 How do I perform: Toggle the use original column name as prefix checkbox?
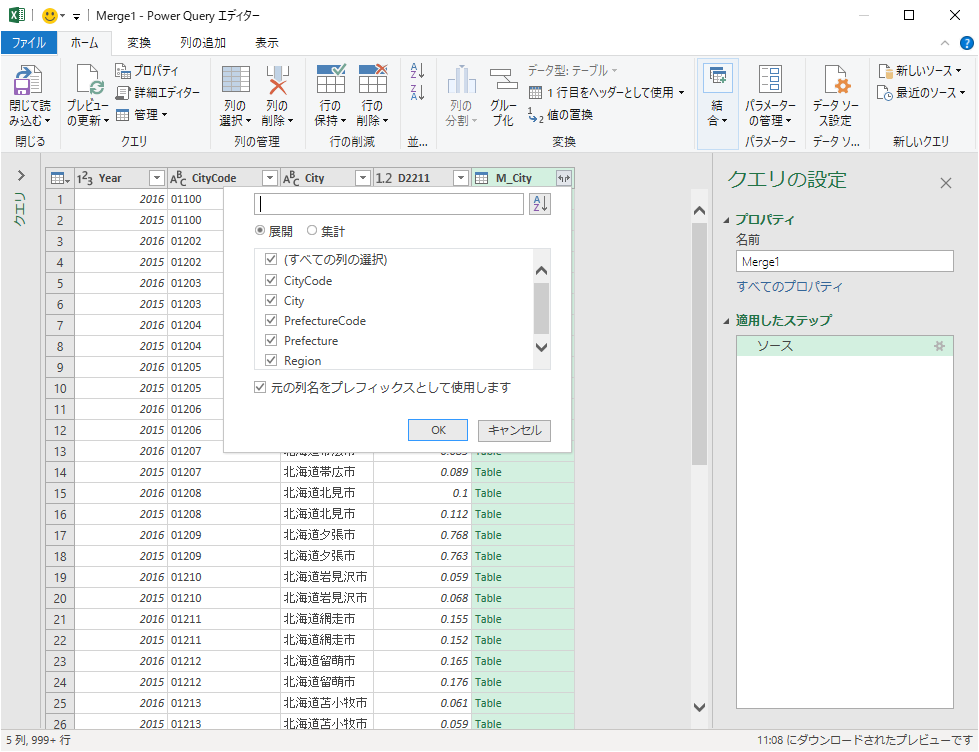pos(261,387)
